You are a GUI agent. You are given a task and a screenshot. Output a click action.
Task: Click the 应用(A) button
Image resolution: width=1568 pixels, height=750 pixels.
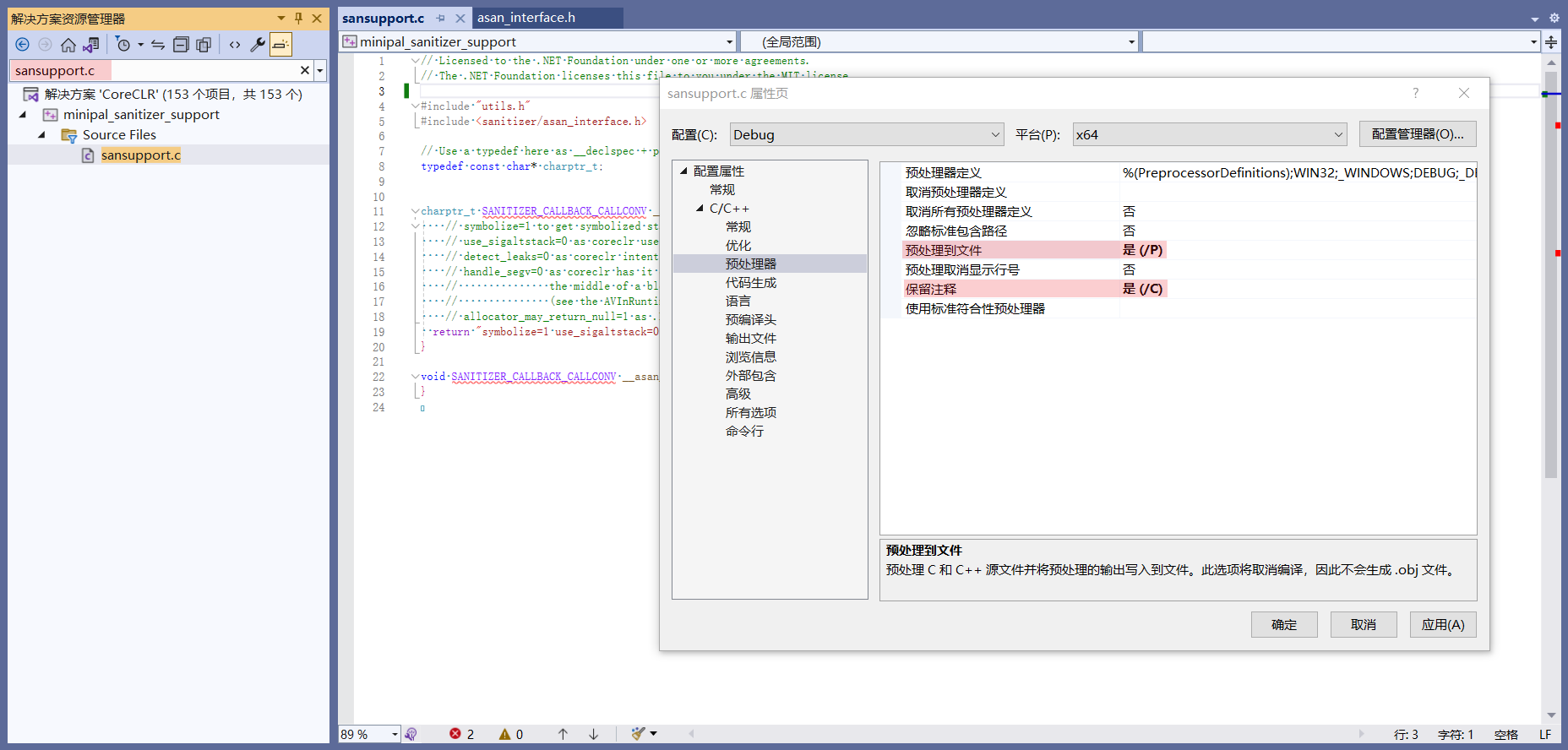pyautogui.click(x=1443, y=624)
